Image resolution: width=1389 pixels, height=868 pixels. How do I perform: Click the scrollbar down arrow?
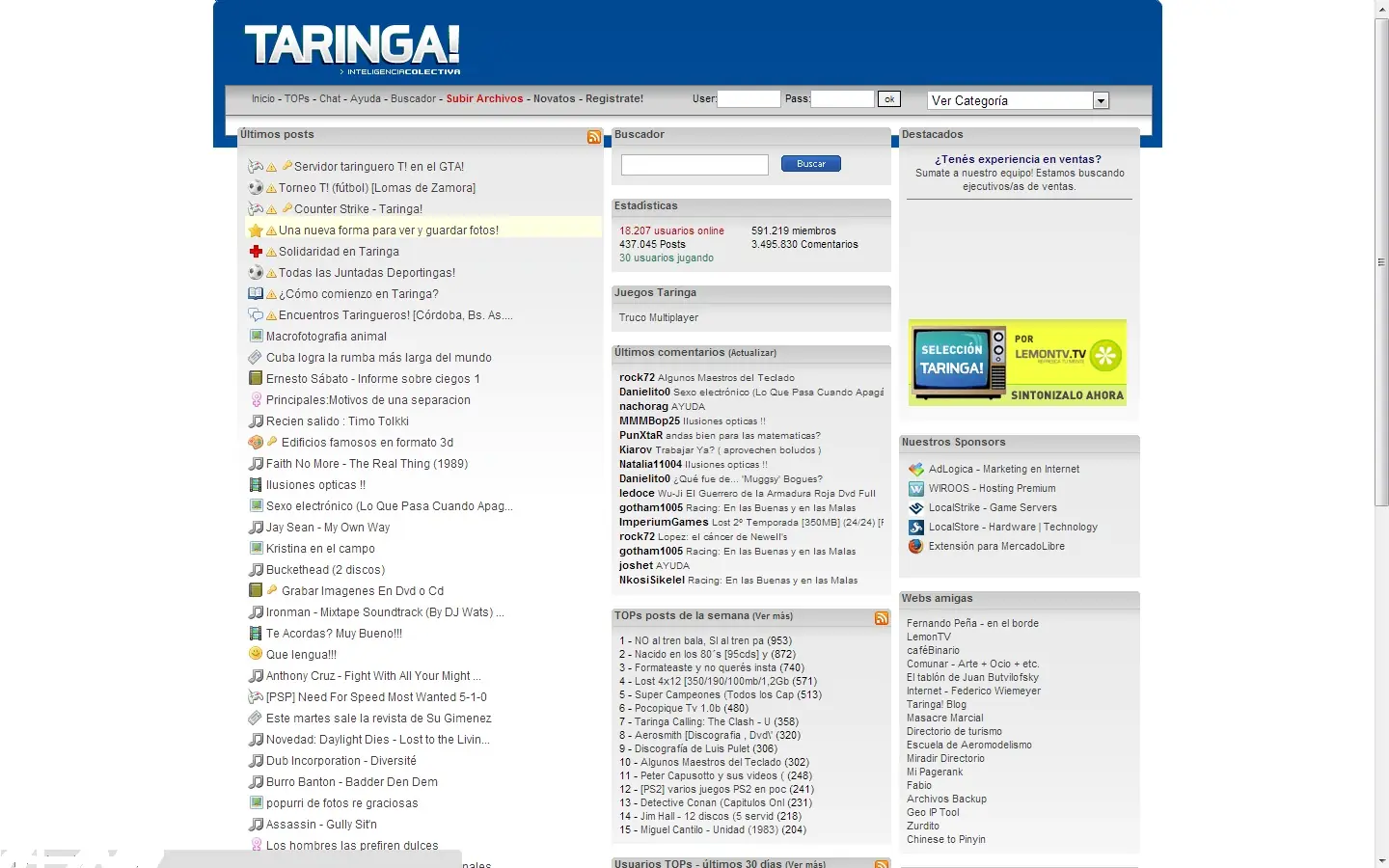[1381, 860]
